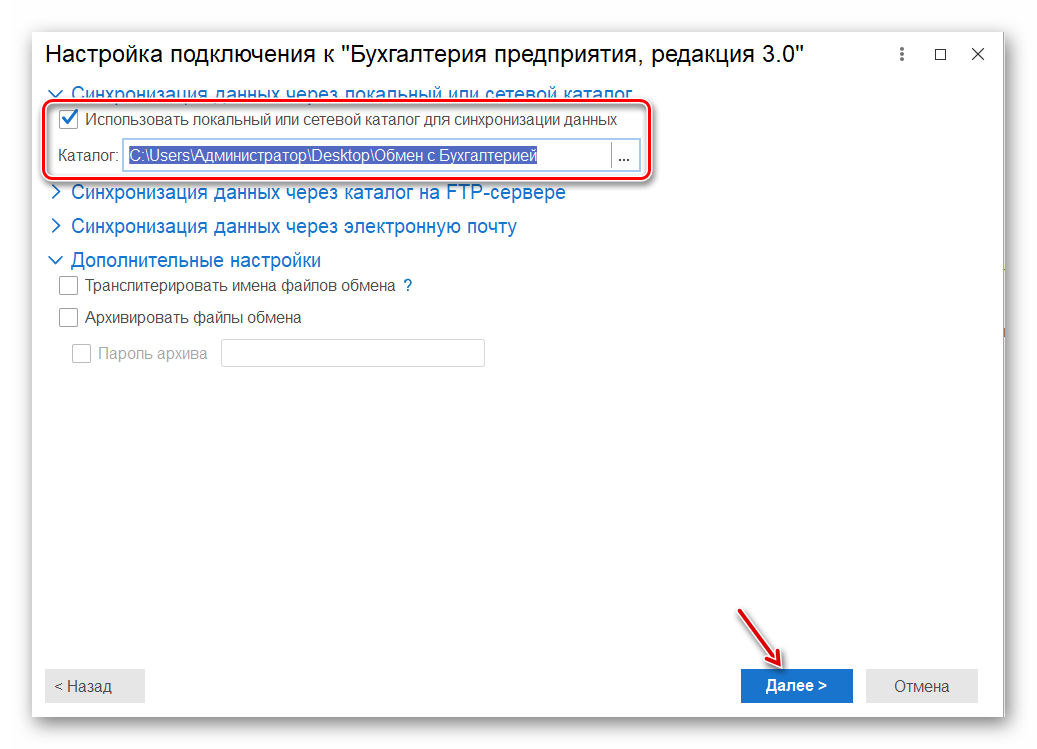Go back with the Назад button
This screenshot has width=1037, height=749.
pyautogui.click(x=95, y=686)
